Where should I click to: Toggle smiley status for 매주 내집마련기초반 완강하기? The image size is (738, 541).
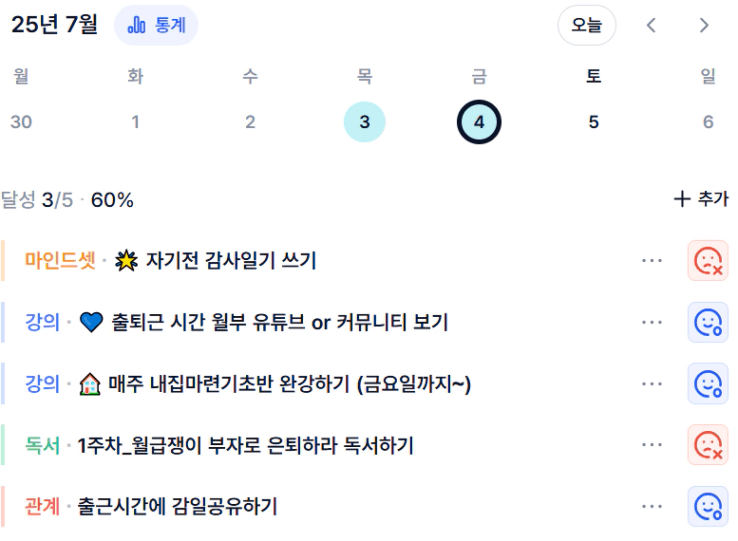(x=708, y=384)
